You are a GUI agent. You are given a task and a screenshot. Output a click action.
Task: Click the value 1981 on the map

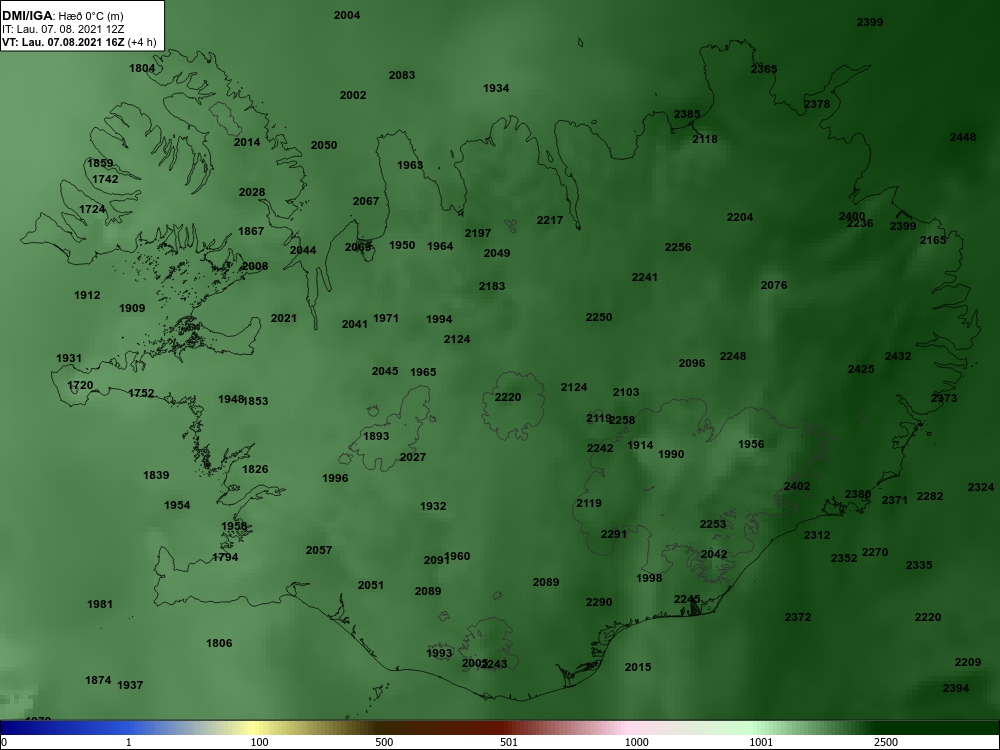point(100,604)
